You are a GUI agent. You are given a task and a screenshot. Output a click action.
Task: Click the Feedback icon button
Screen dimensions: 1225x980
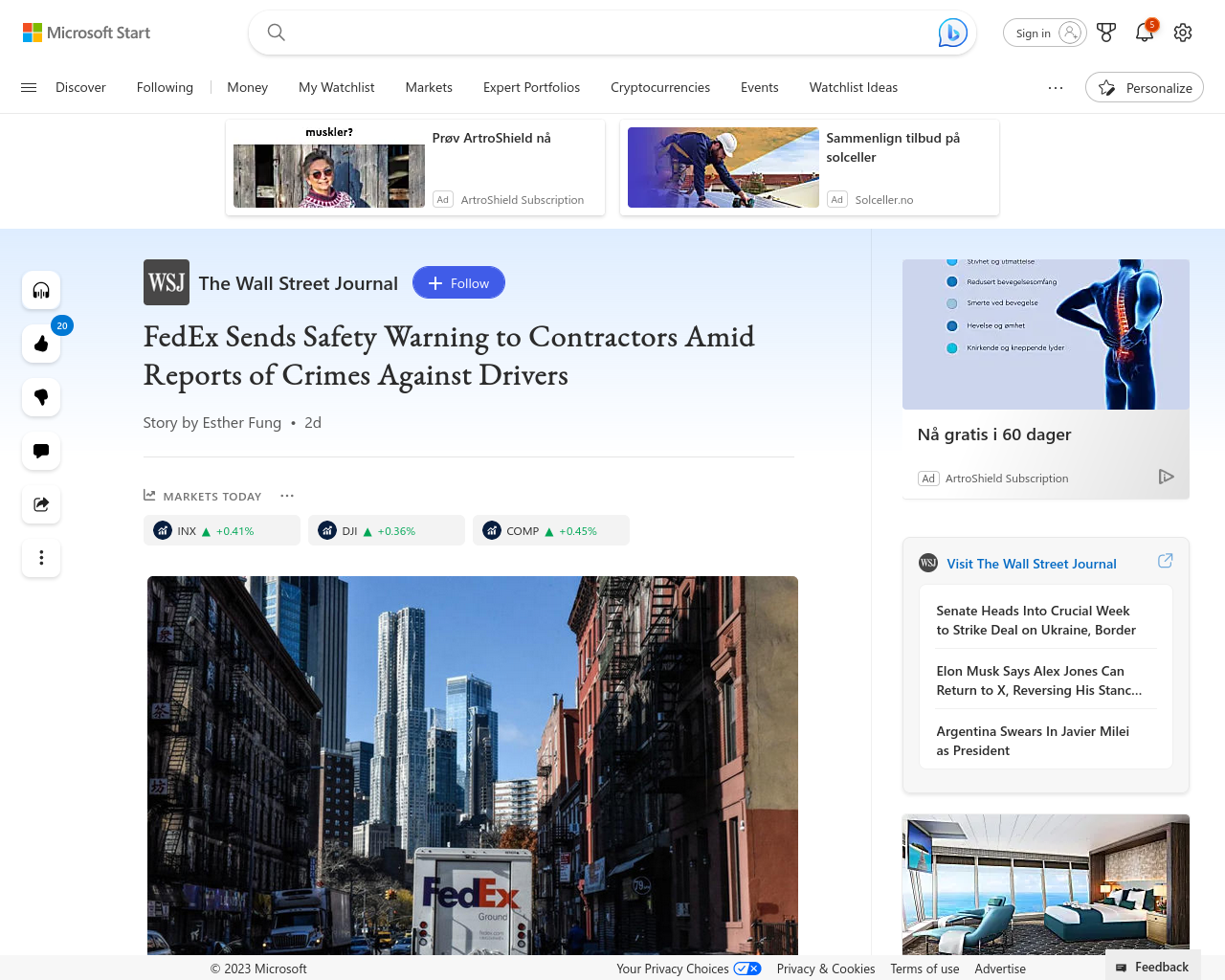(x=1152, y=968)
